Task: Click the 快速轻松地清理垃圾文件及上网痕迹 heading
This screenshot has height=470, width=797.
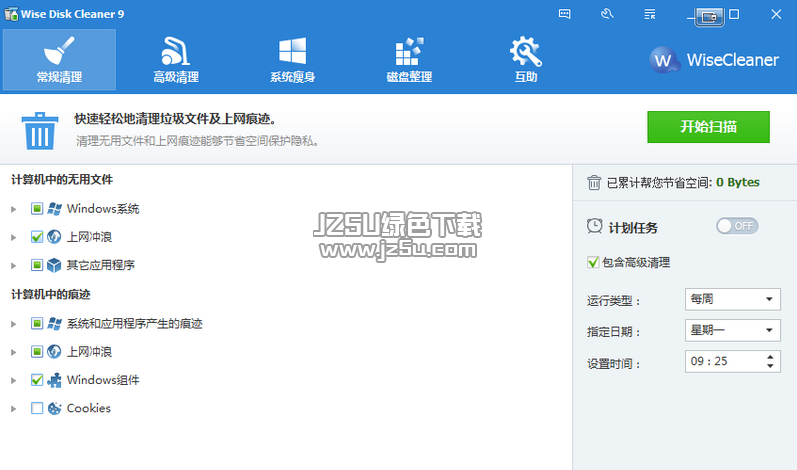Action: 175,119
